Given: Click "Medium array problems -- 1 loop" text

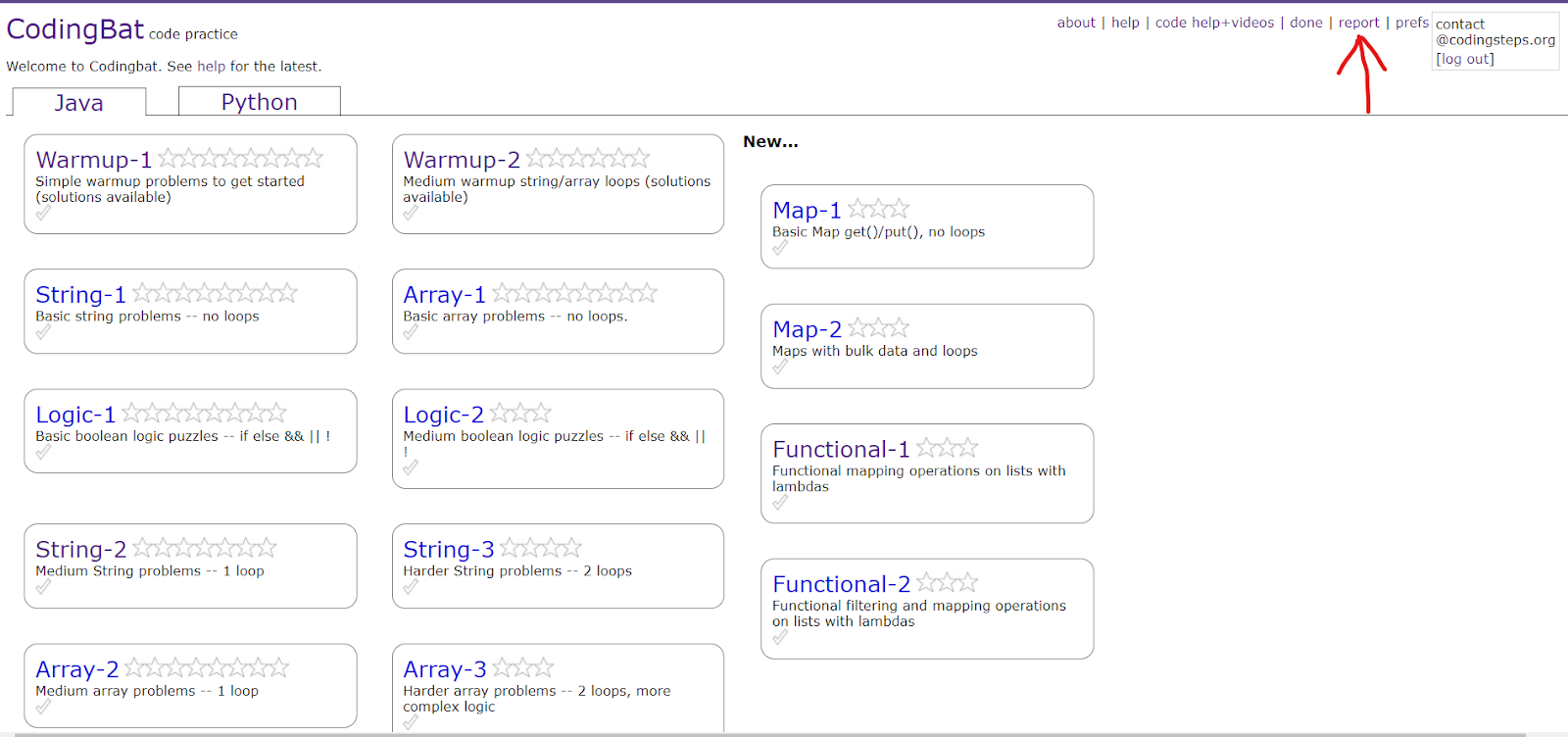Looking at the screenshot, I should click(x=147, y=691).
